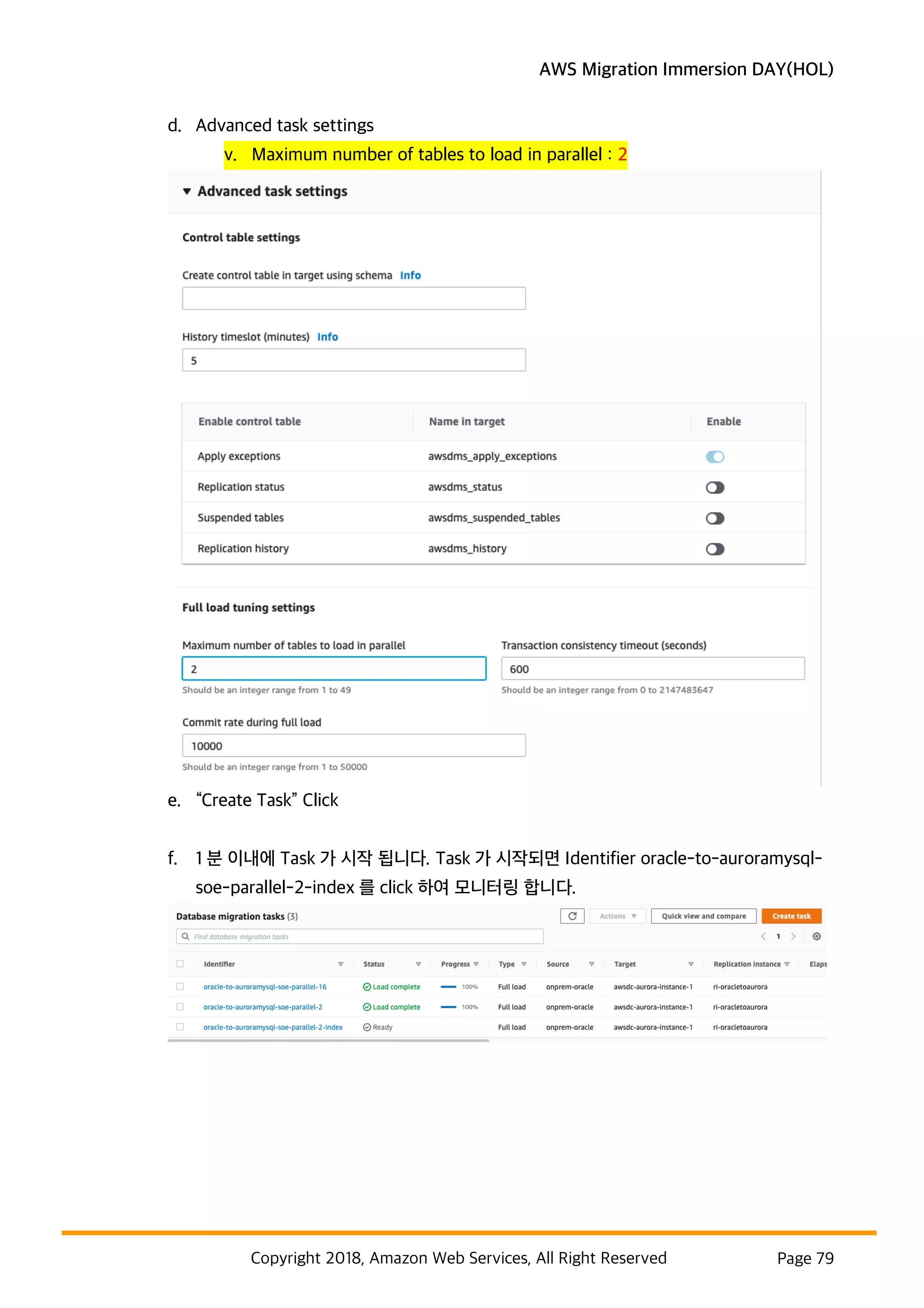Click Load complete status icon for parallel-16

click(x=367, y=987)
